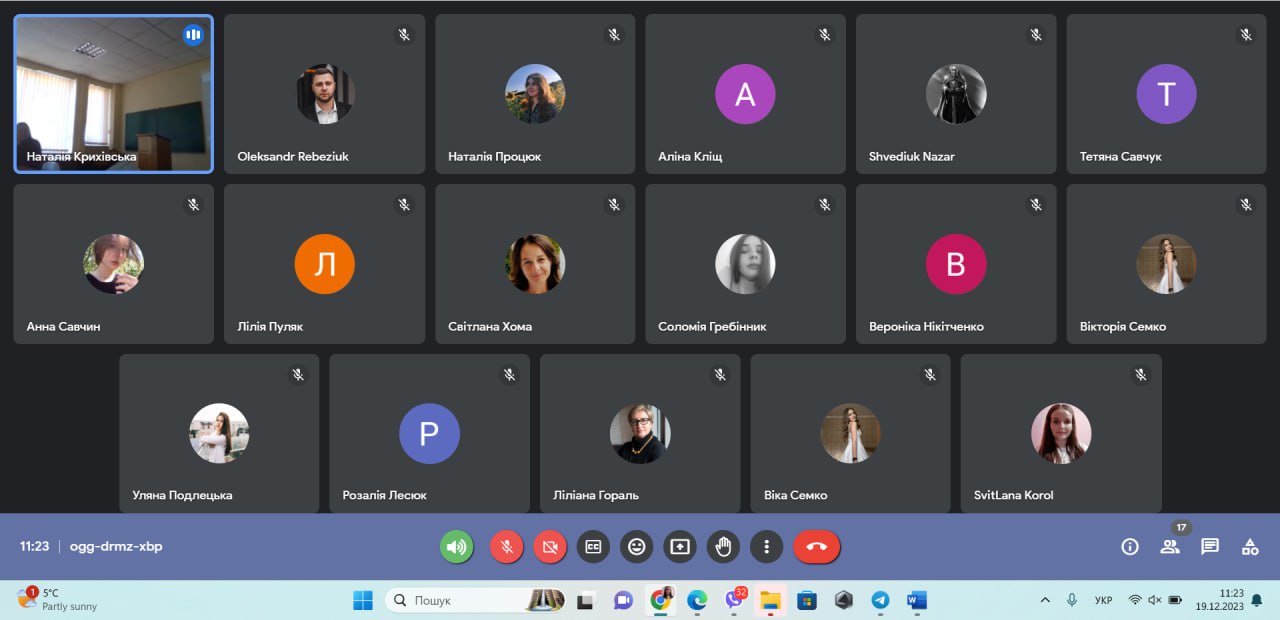1280x620 pixels.
Task: Open the meeting details info icon
Action: (1130, 546)
